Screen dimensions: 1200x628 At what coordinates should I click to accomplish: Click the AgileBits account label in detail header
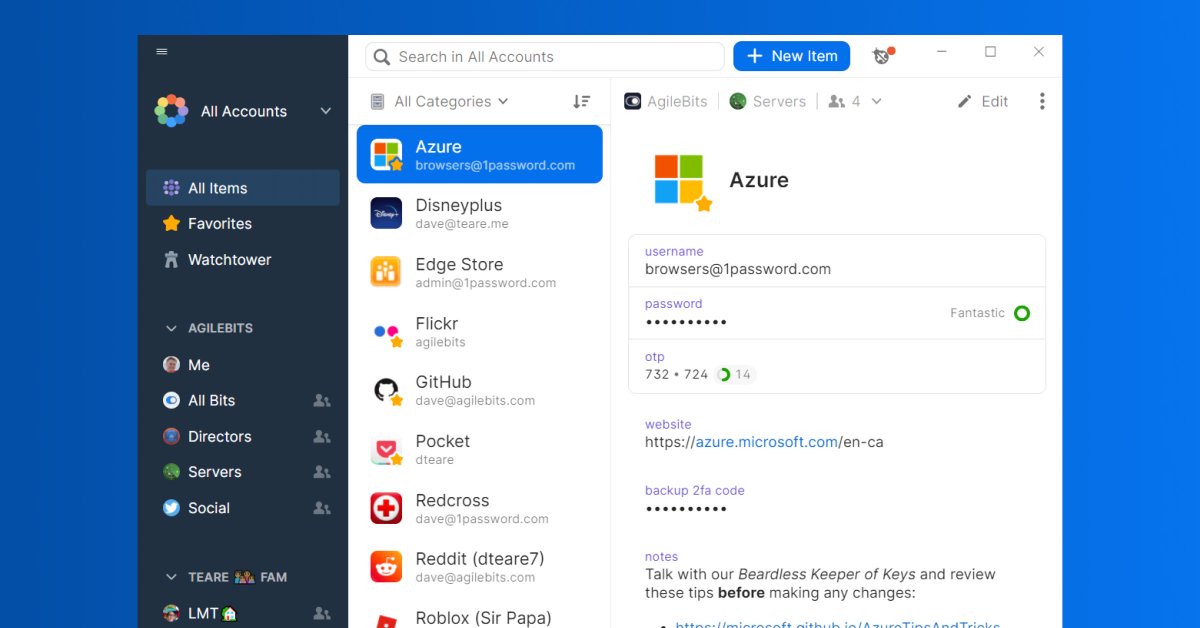pyautogui.click(x=666, y=101)
